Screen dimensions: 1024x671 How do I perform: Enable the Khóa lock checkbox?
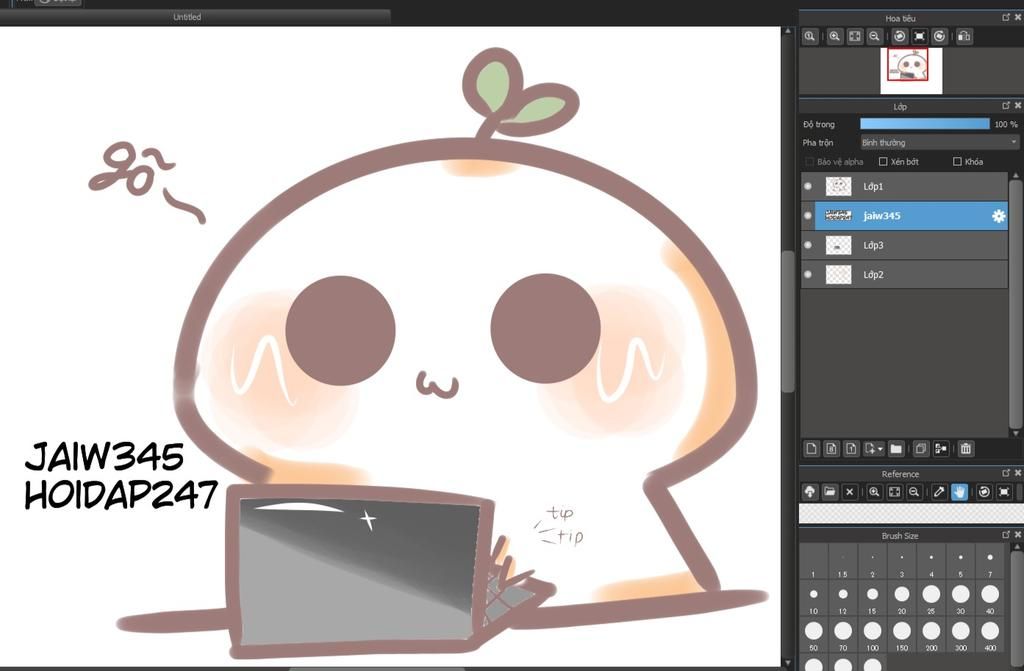point(957,161)
